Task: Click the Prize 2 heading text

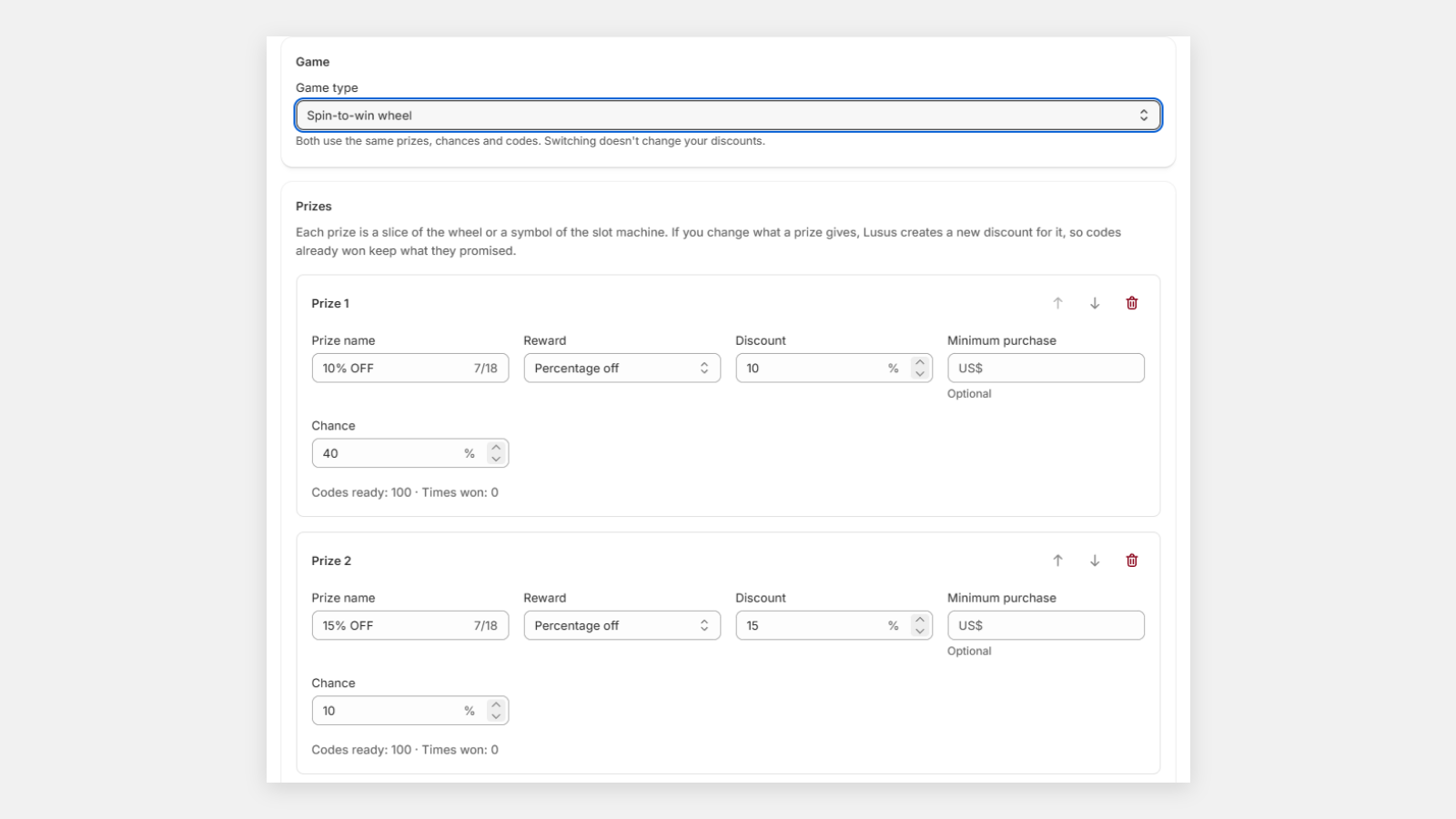Action: click(x=331, y=561)
